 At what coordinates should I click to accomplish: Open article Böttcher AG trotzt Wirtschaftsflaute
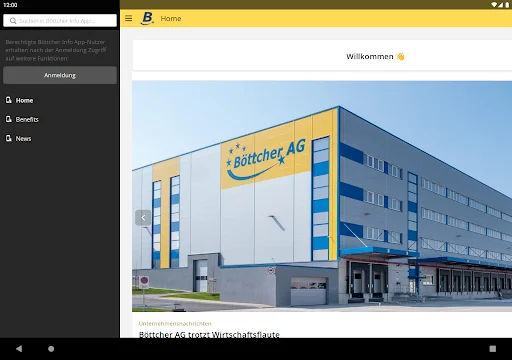209,334
